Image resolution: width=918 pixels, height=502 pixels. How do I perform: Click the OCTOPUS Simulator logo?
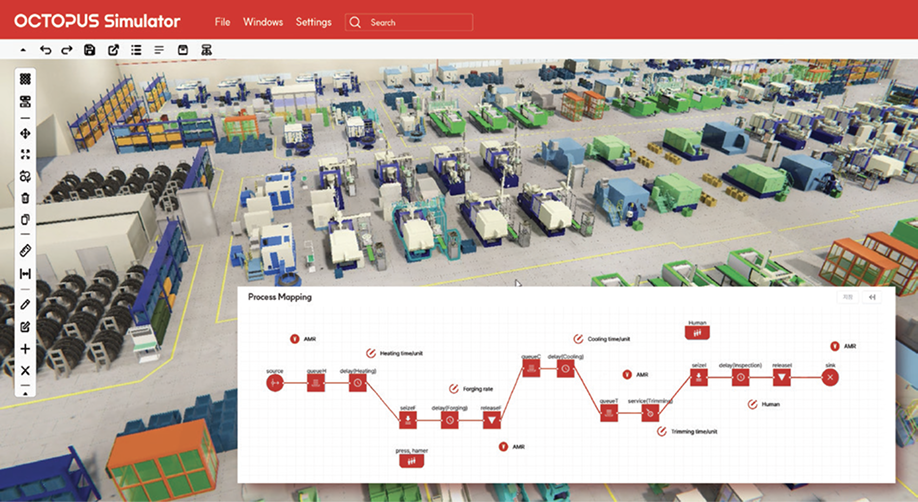[x=97, y=22]
